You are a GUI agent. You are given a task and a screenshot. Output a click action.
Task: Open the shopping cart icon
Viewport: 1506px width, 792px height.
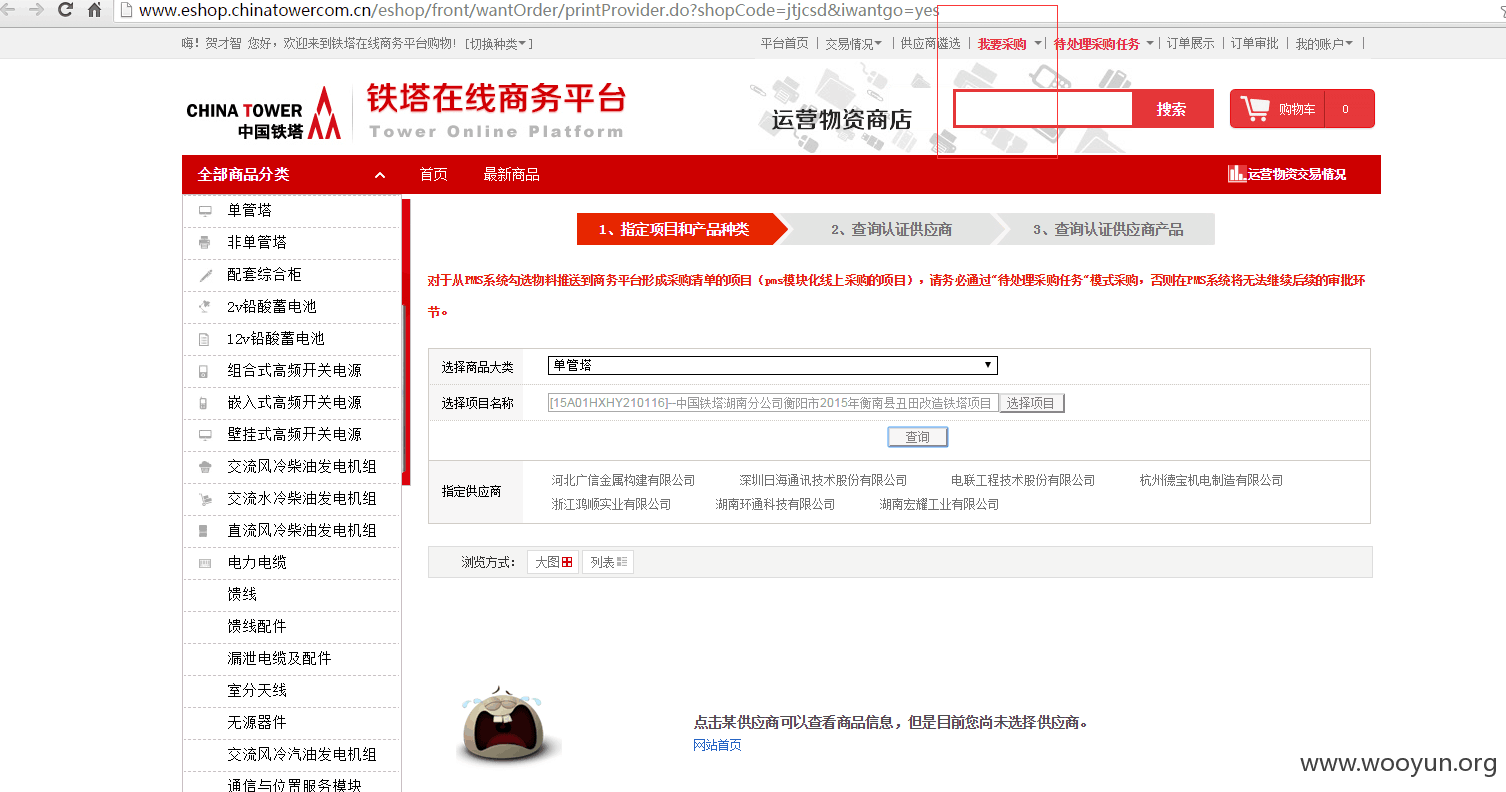click(1255, 108)
